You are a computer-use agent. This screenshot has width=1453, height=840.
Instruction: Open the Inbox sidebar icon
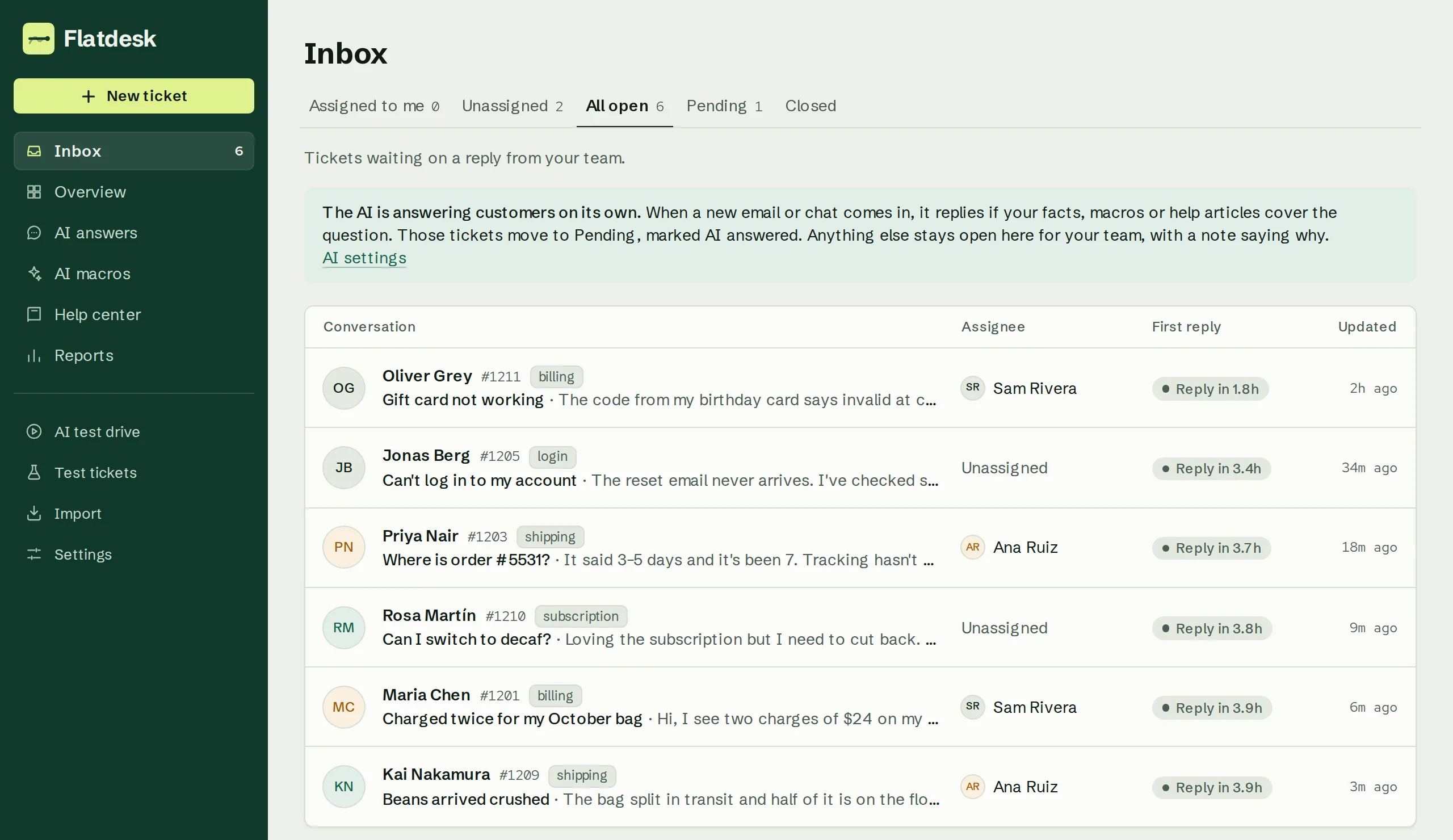click(34, 151)
